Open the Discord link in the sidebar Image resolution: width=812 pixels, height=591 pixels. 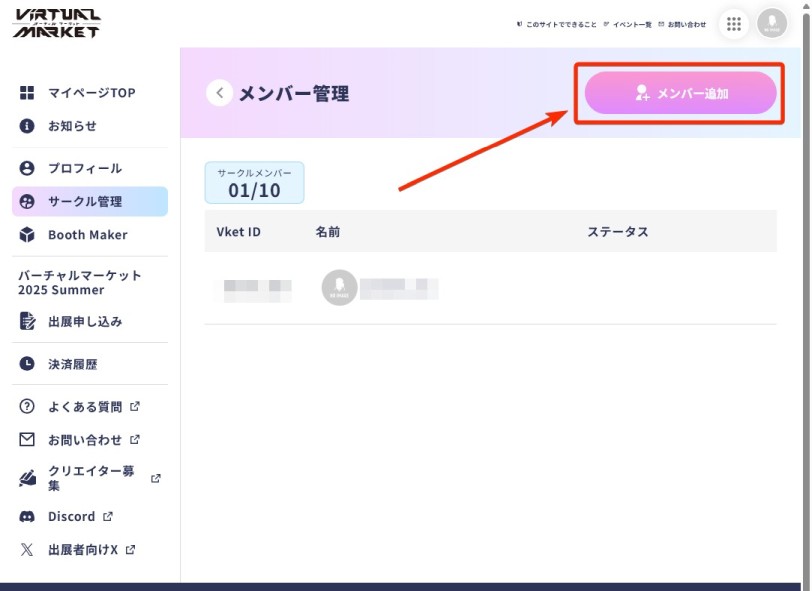pyautogui.click(x=71, y=516)
